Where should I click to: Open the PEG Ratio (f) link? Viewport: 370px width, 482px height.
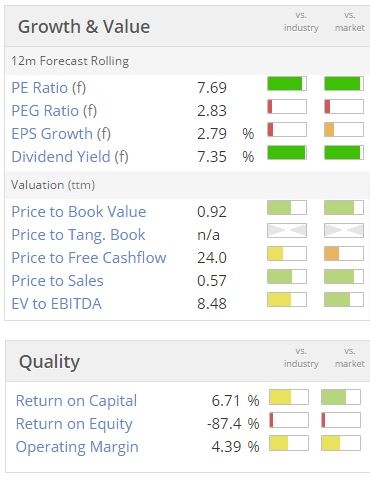pos(54,111)
